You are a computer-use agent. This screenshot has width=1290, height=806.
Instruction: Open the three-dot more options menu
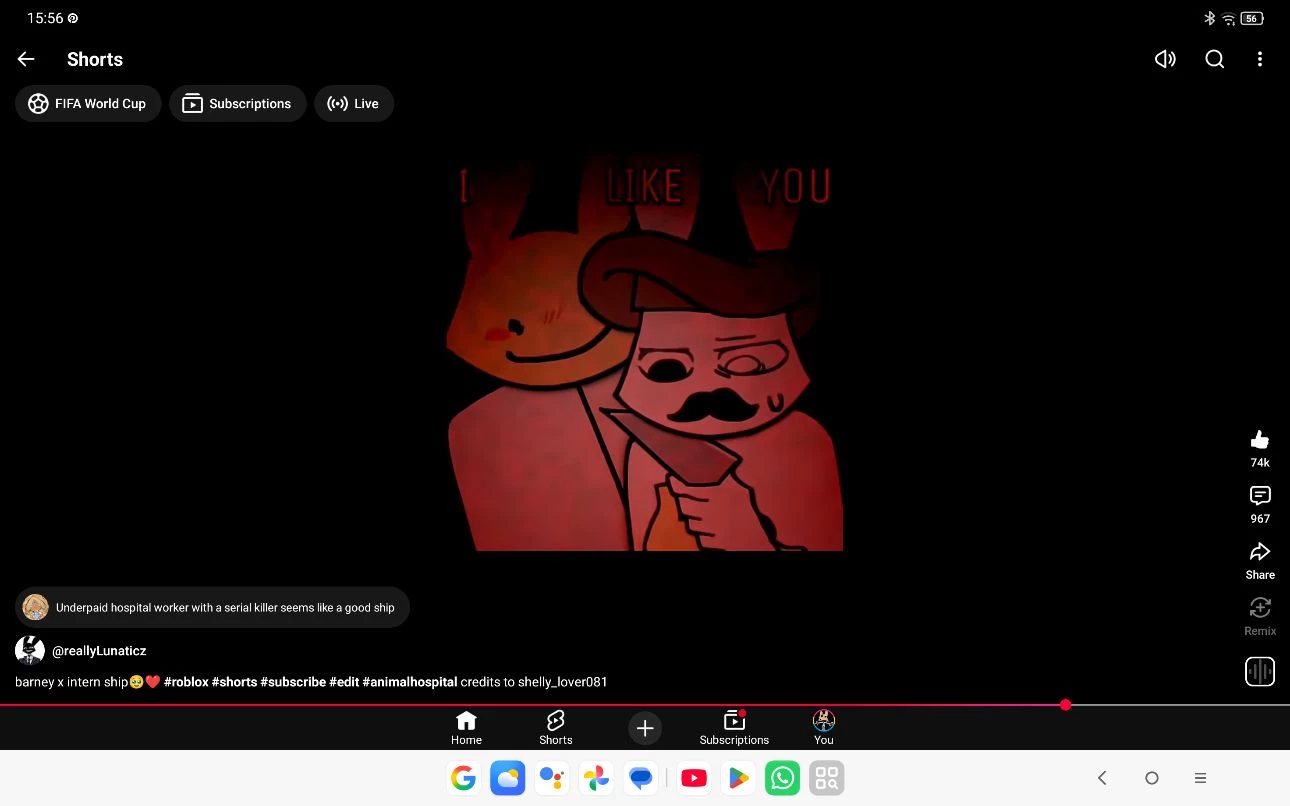[1259, 59]
